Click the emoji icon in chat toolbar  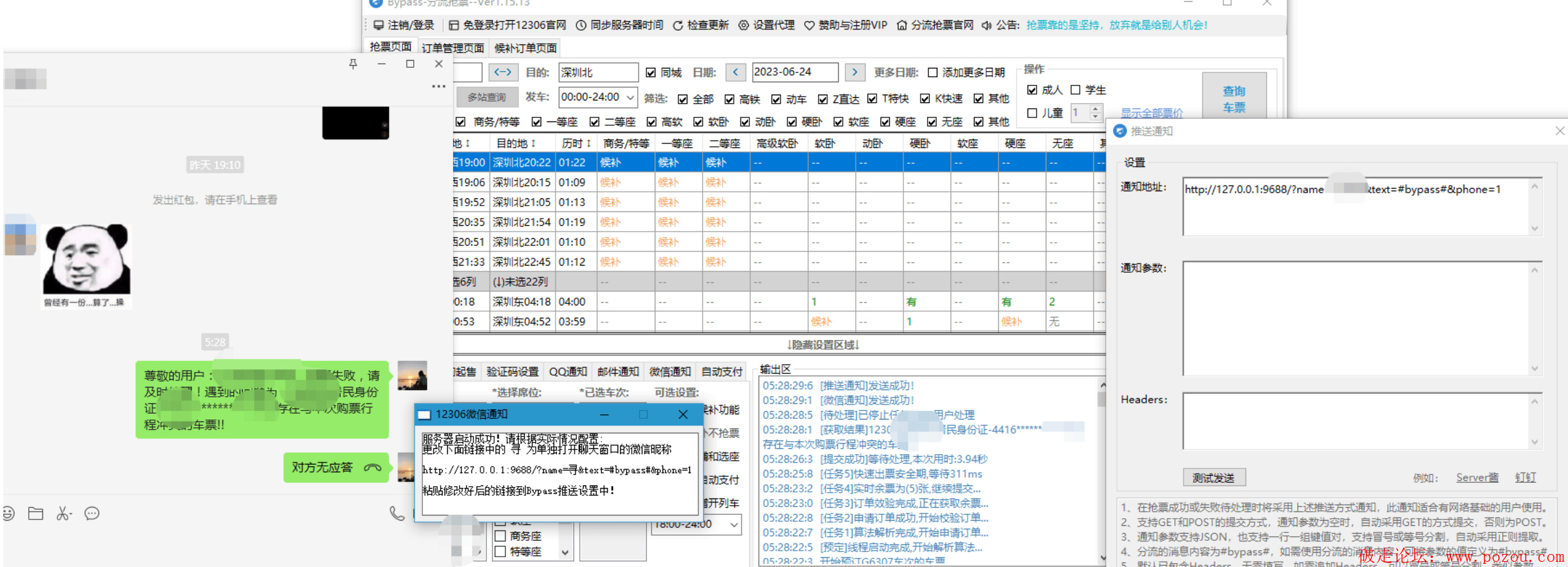pyautogui.click(x=8, y=513)
